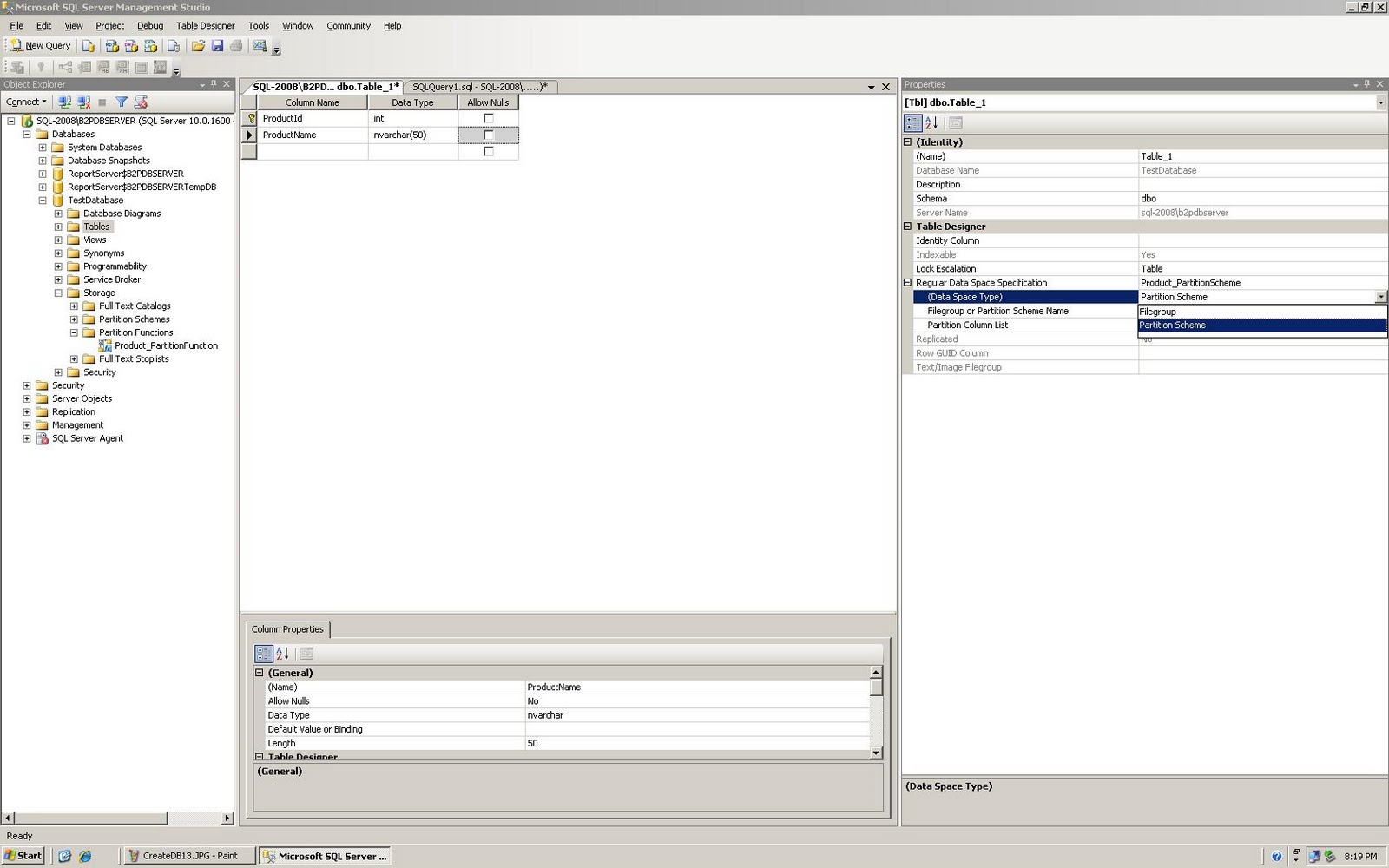Click the New Query toolbar button
1389x868 pixels.
coord(41,46)
